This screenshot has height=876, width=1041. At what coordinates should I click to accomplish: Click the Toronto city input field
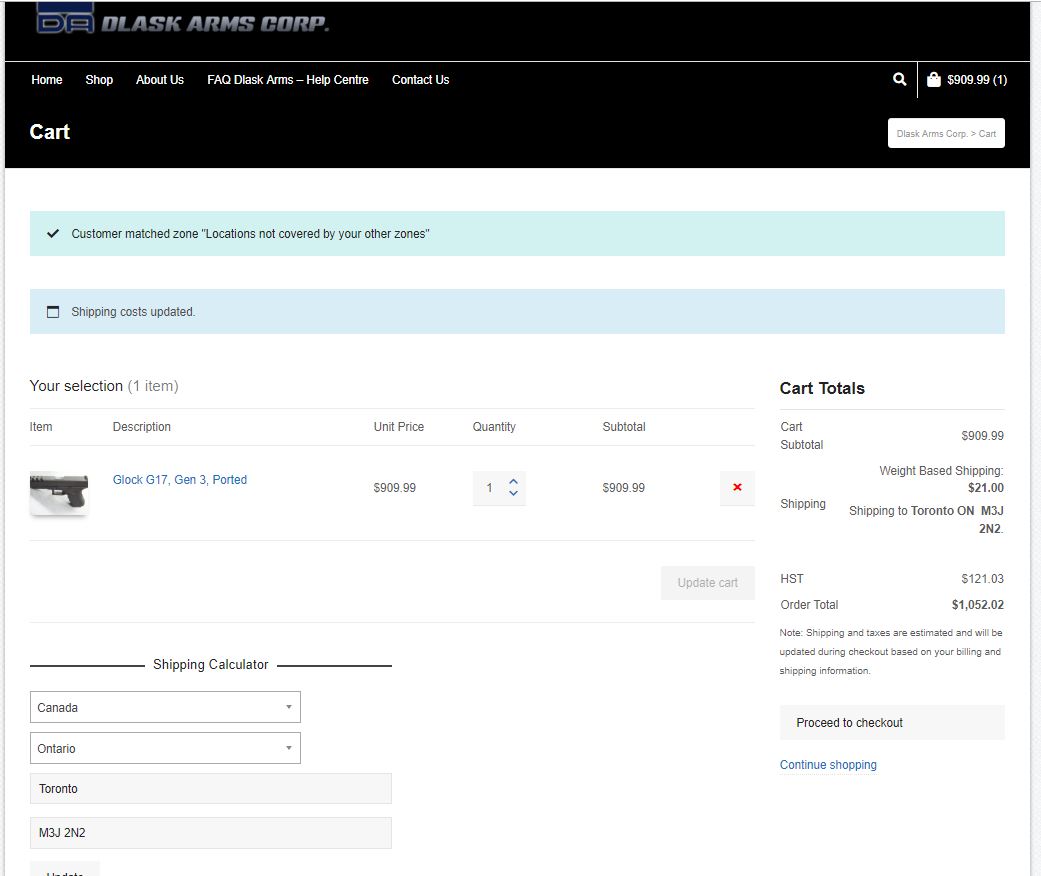click(210, 788)
